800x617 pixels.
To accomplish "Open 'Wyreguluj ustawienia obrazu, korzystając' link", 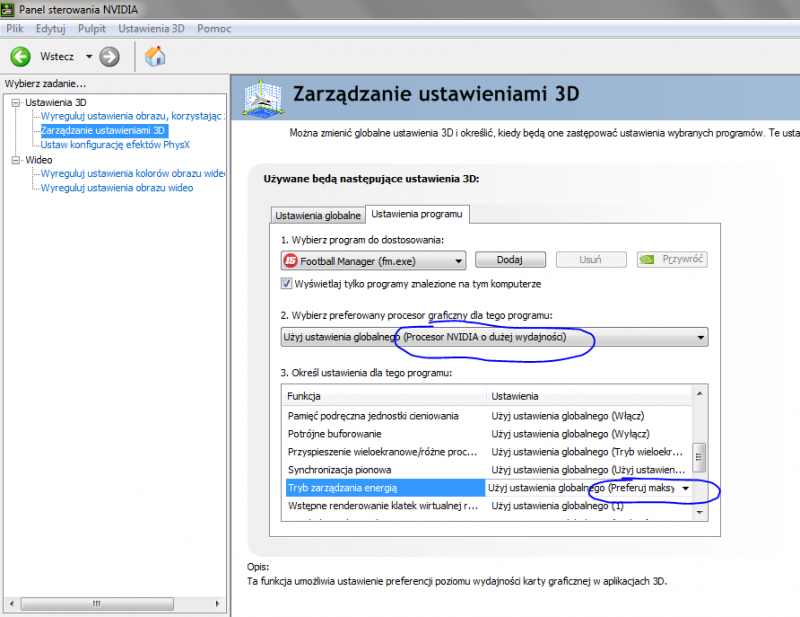I will point(133,116).
